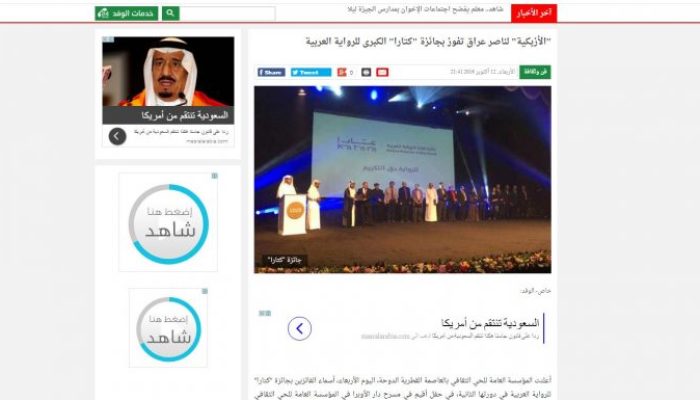700x400 pixels.
Task: Open the breaking news ticker headline
Action: point(425,9)
